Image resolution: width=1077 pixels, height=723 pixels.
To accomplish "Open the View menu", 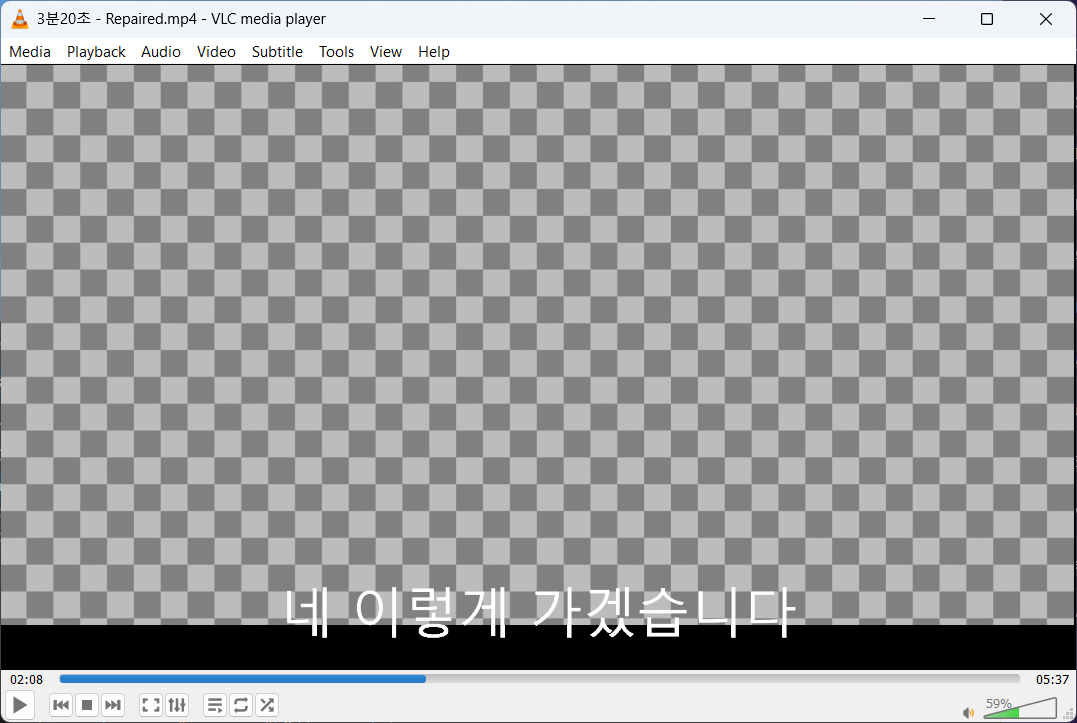I will (x=385, y=52).
